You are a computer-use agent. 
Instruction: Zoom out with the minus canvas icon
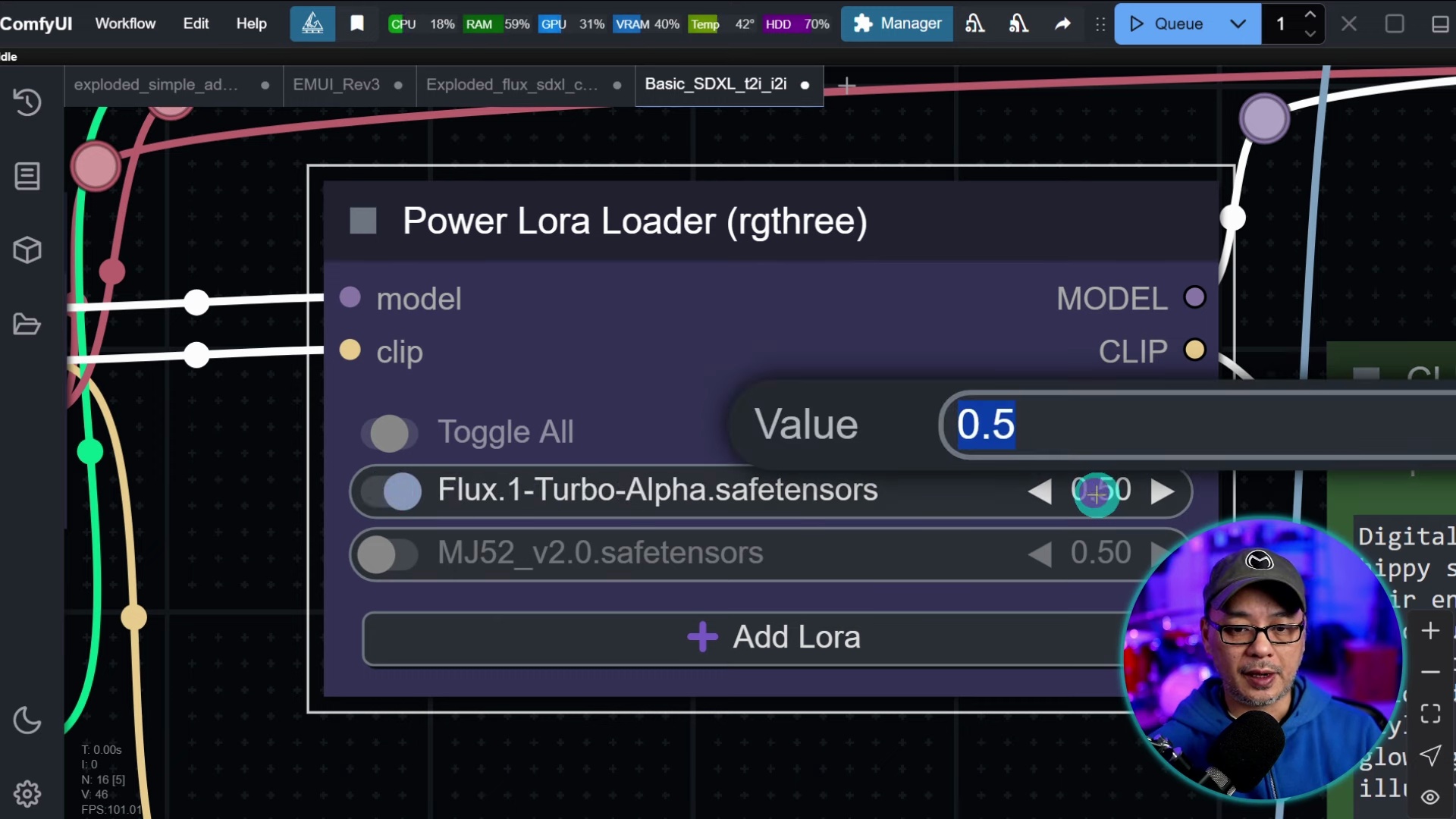pyautogui.click(x=1430, y=672)
